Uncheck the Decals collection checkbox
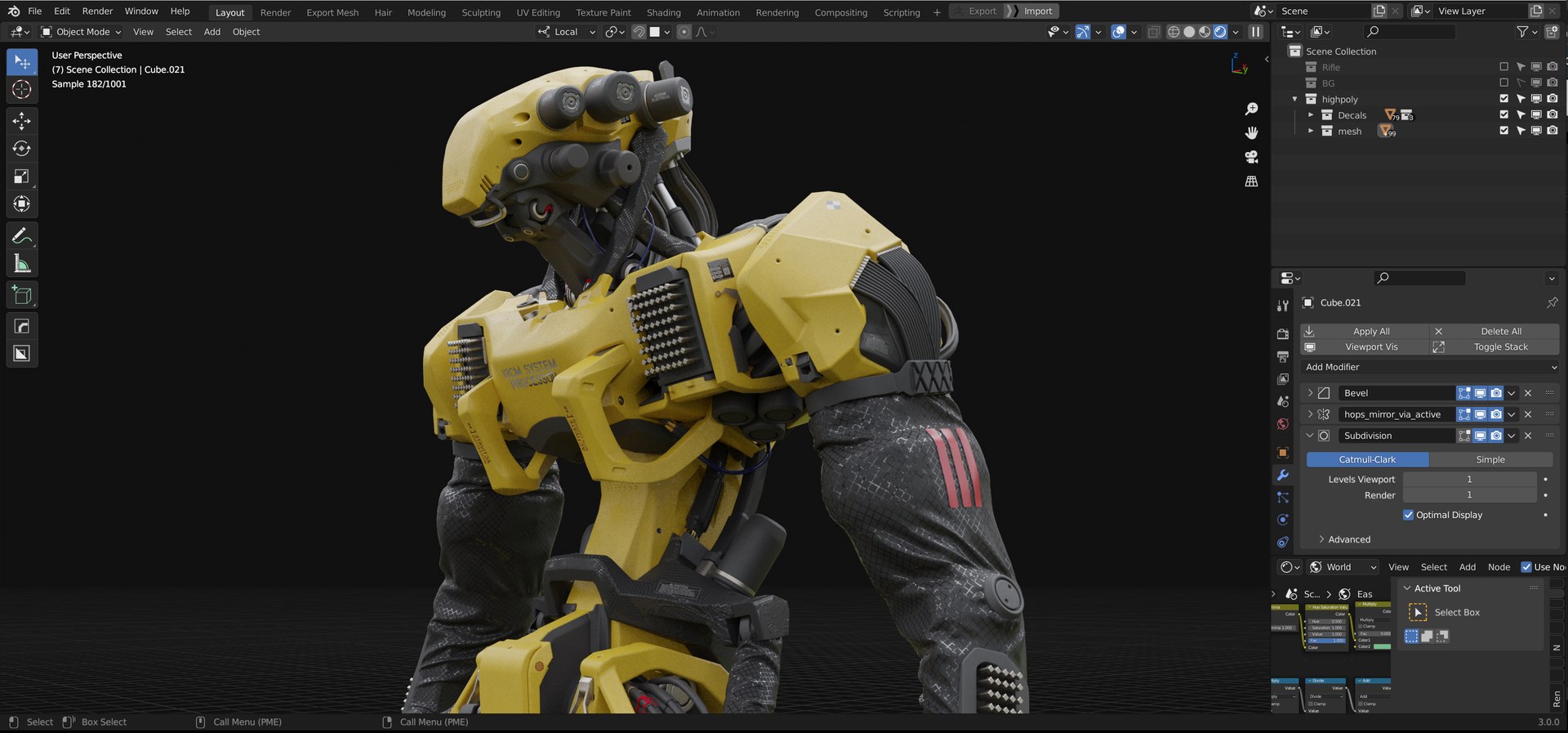Screen dimensions: 1568x733 click(x=1503, y=114)
